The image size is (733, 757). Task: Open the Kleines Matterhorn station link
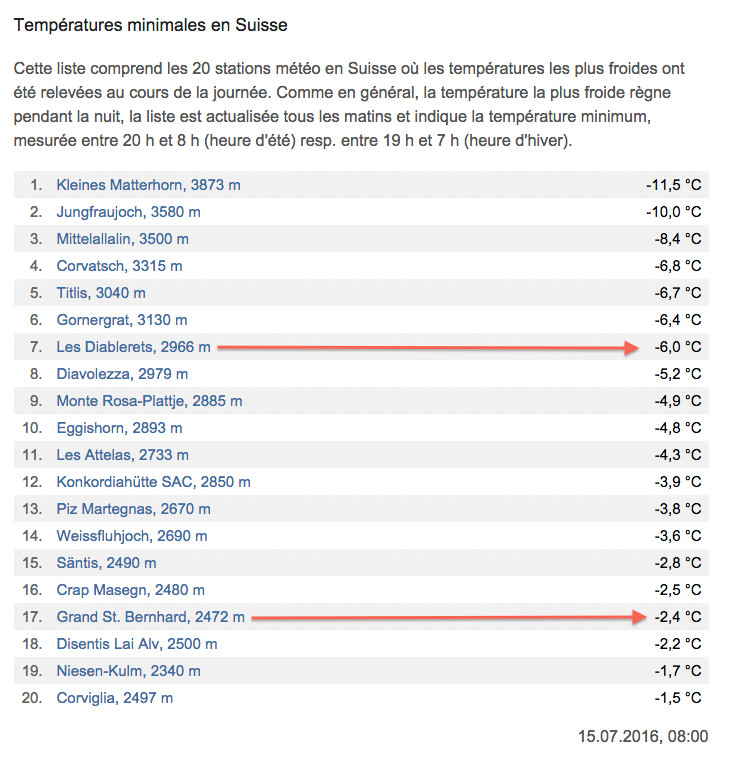tap(148, 185)
